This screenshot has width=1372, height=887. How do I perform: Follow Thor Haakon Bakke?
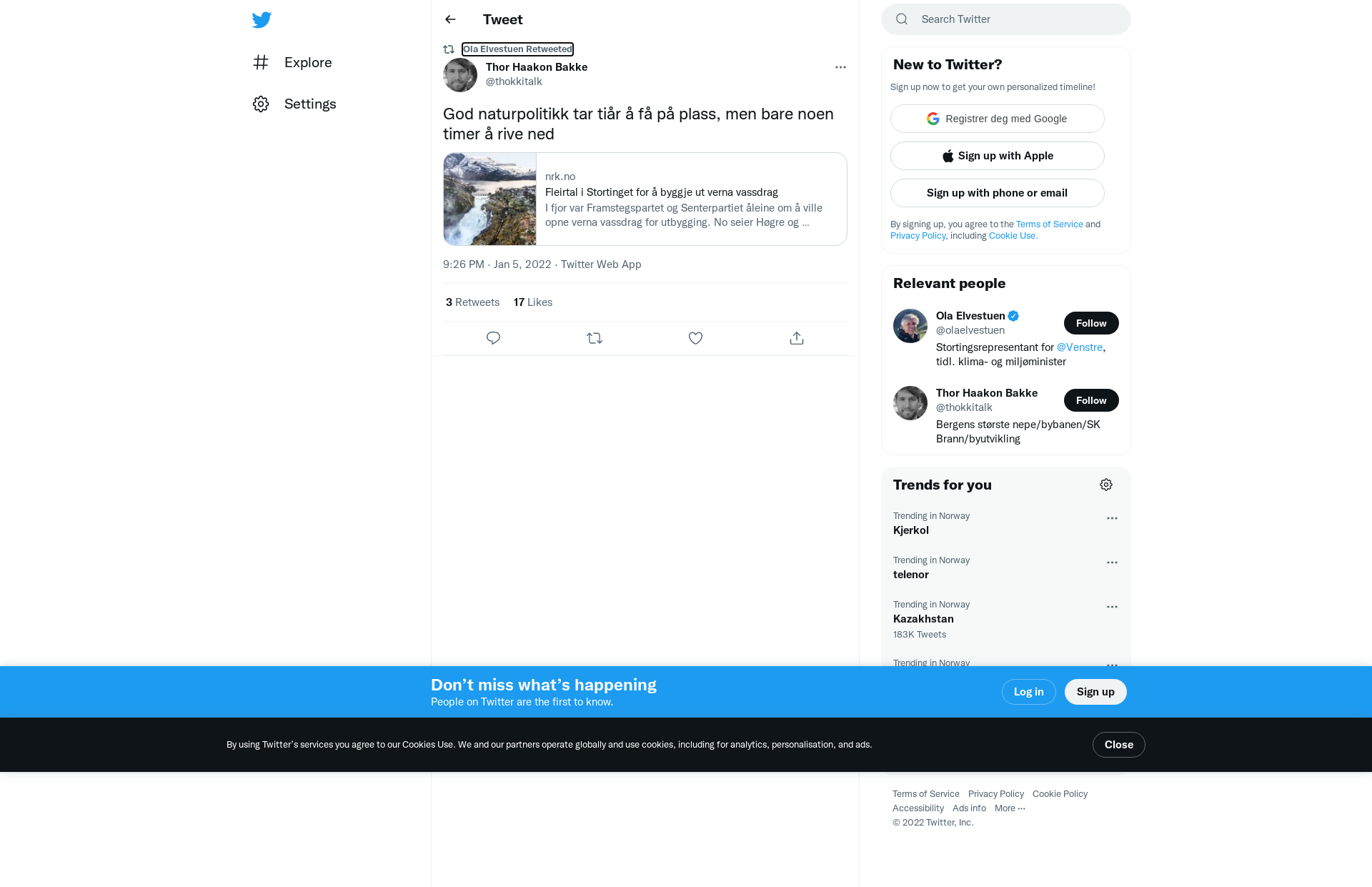click(1091, 400)
